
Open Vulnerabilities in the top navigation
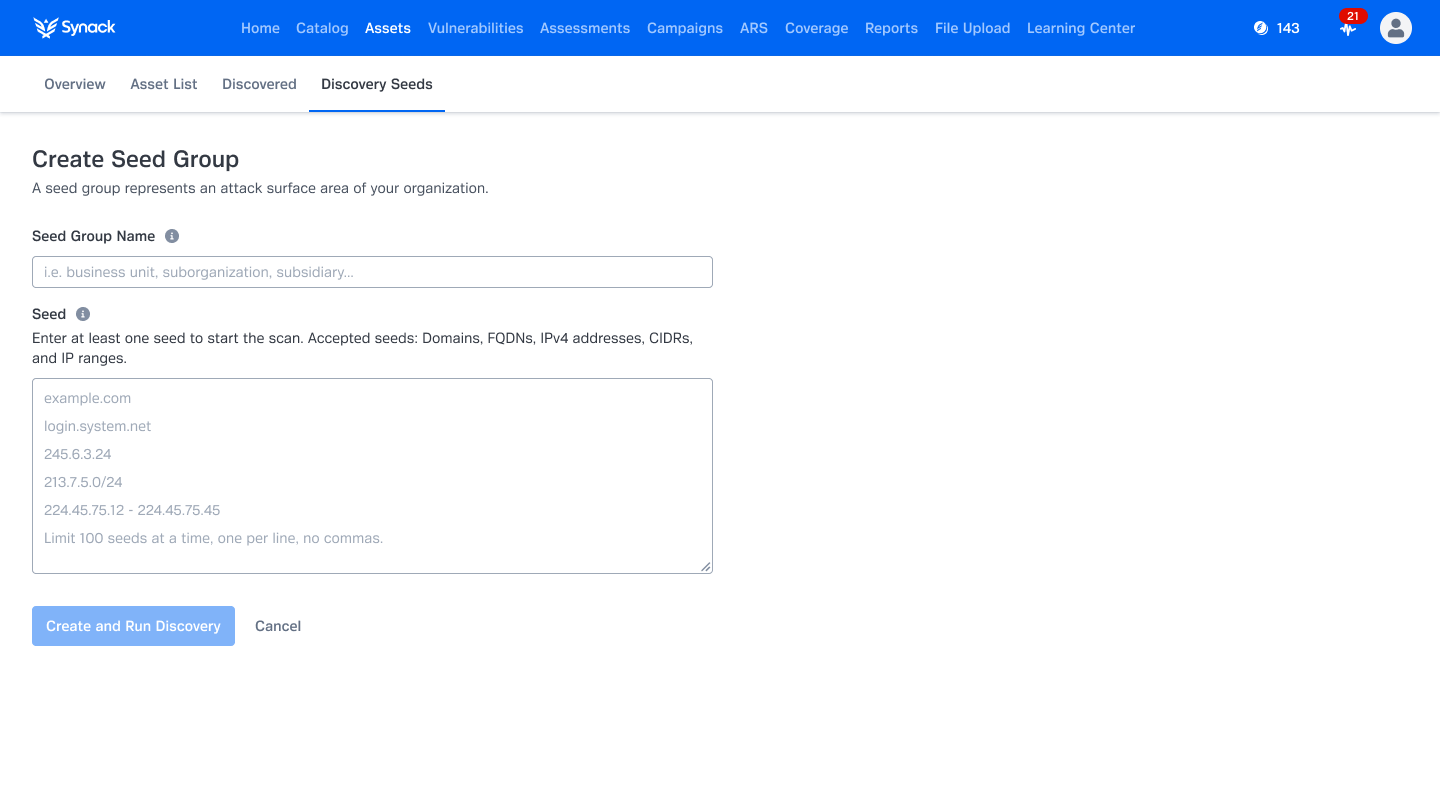(475, 28)
